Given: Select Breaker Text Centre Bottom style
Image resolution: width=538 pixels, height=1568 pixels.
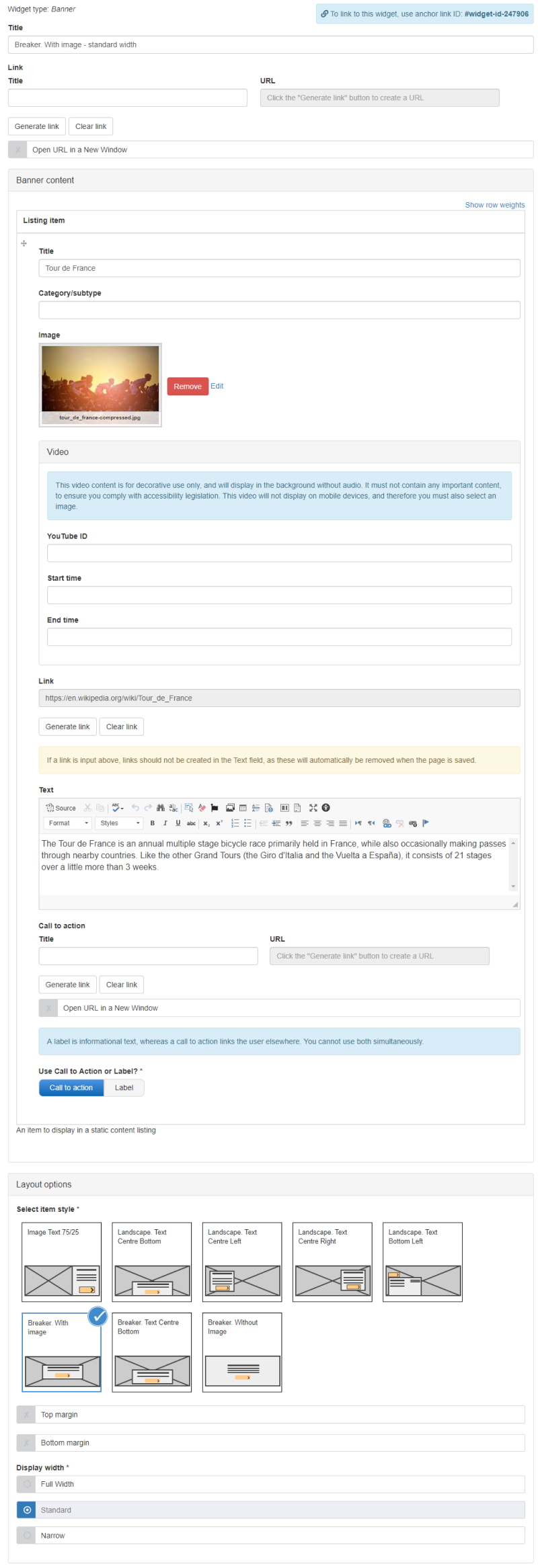Looking at the screenshot, I should tap(152, 1352).
